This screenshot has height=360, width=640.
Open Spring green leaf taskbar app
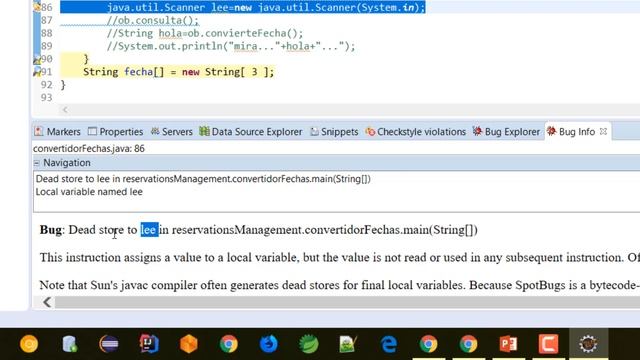309,344
